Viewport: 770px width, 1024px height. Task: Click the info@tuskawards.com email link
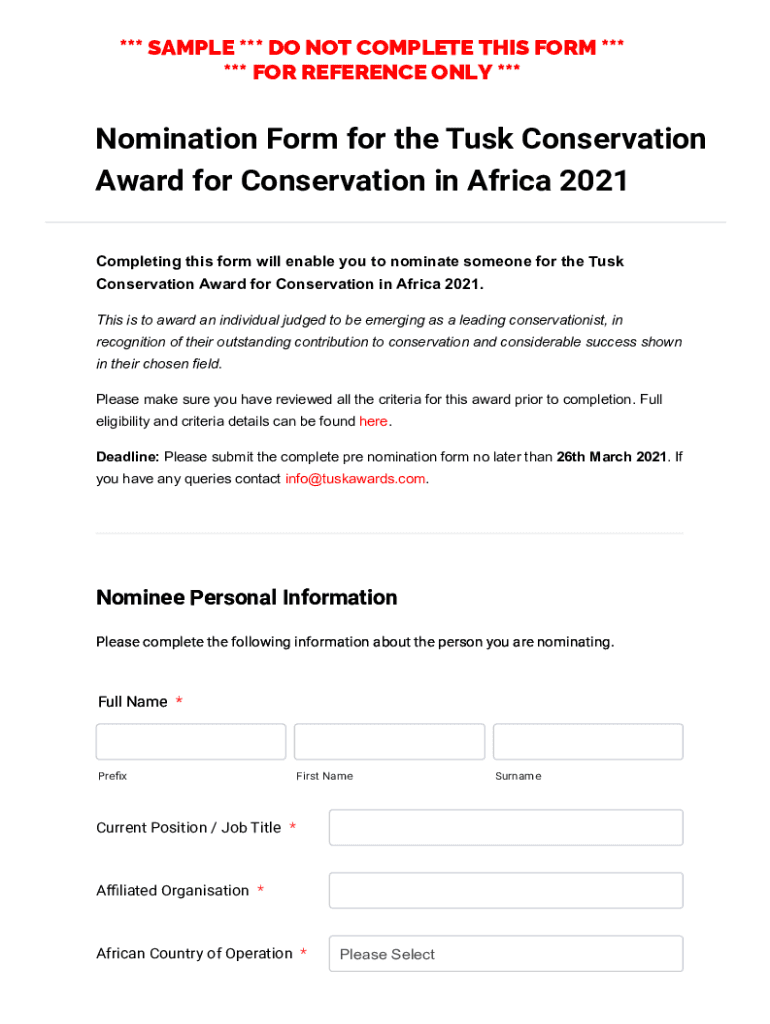[x=355, y=479]
